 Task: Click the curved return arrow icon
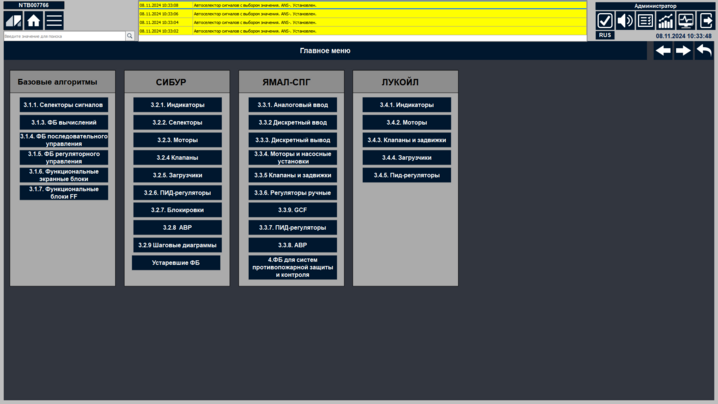(x=704, y=51)
